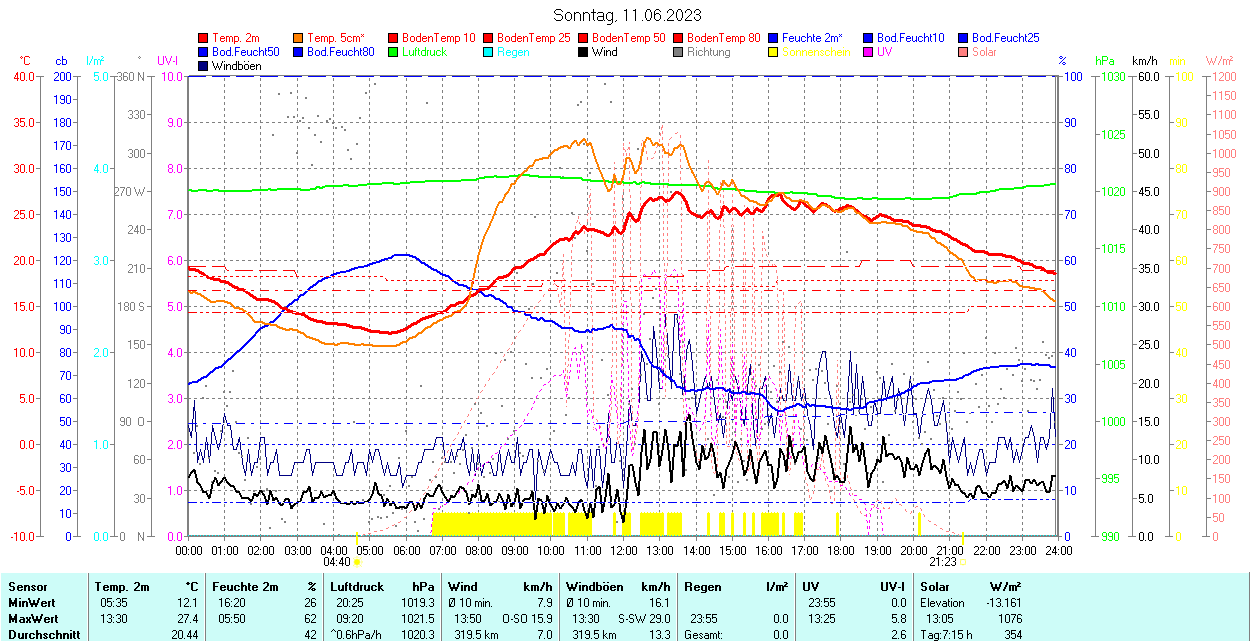Click the Sonnenschein legend label text

(x=816, y=52)
